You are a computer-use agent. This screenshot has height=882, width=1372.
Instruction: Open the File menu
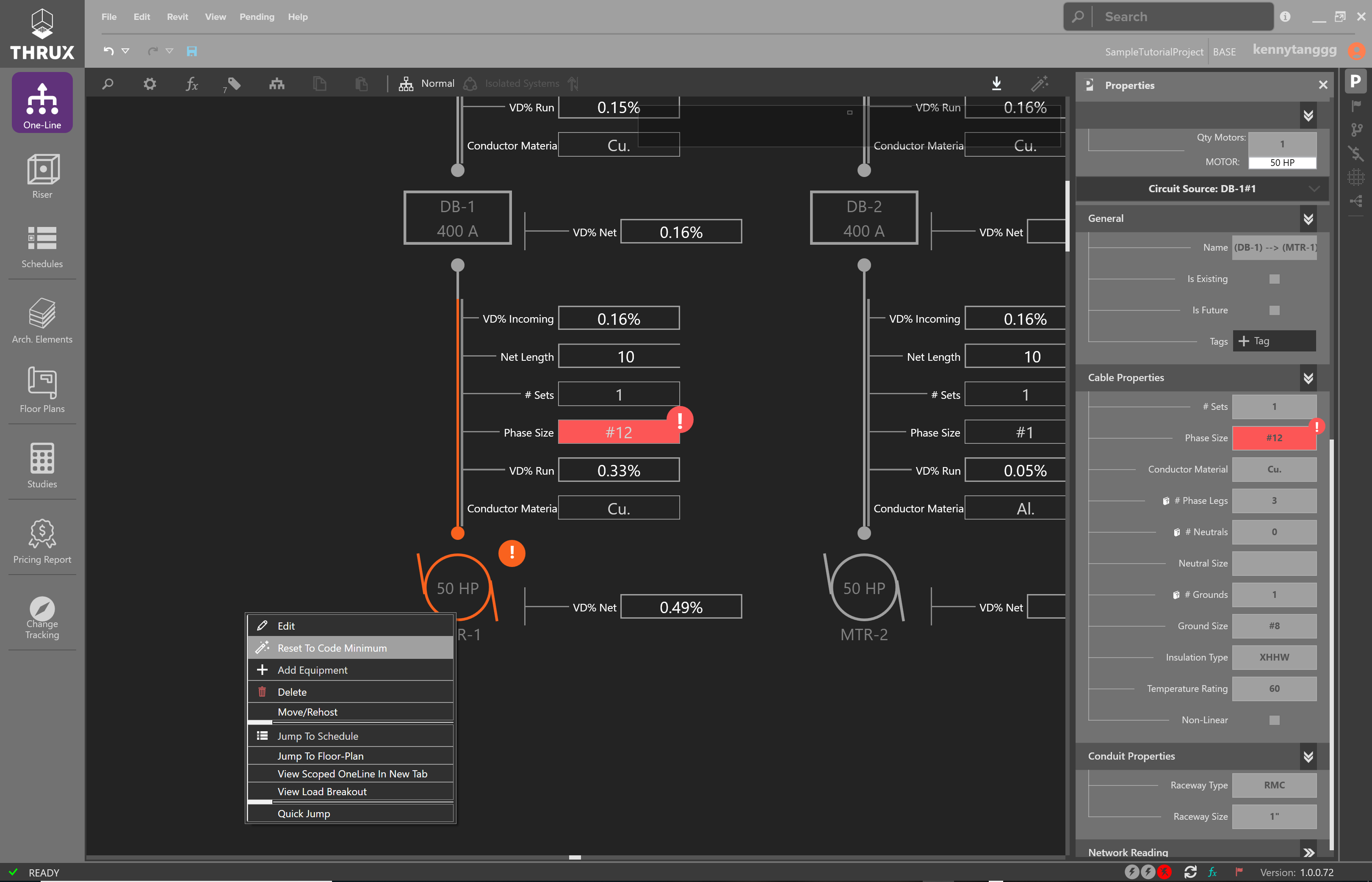[109, 17]
